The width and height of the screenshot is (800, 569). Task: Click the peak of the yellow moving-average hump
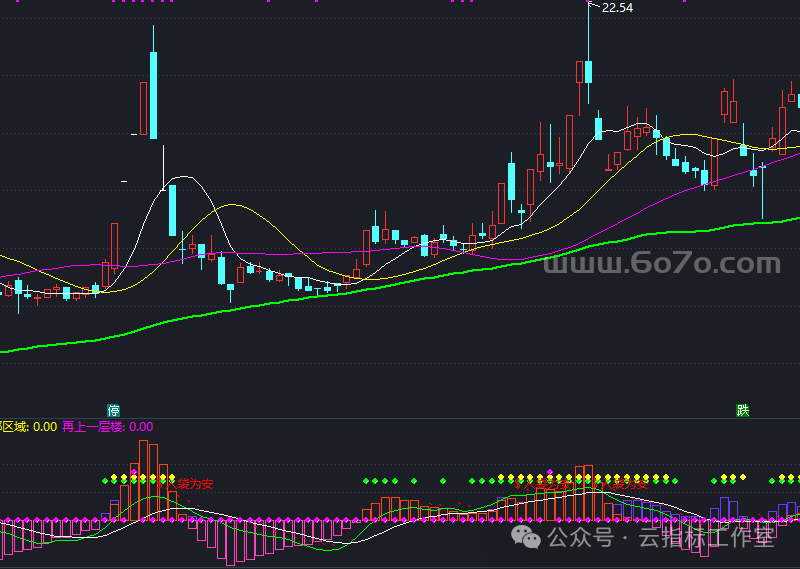pos(234,205)
